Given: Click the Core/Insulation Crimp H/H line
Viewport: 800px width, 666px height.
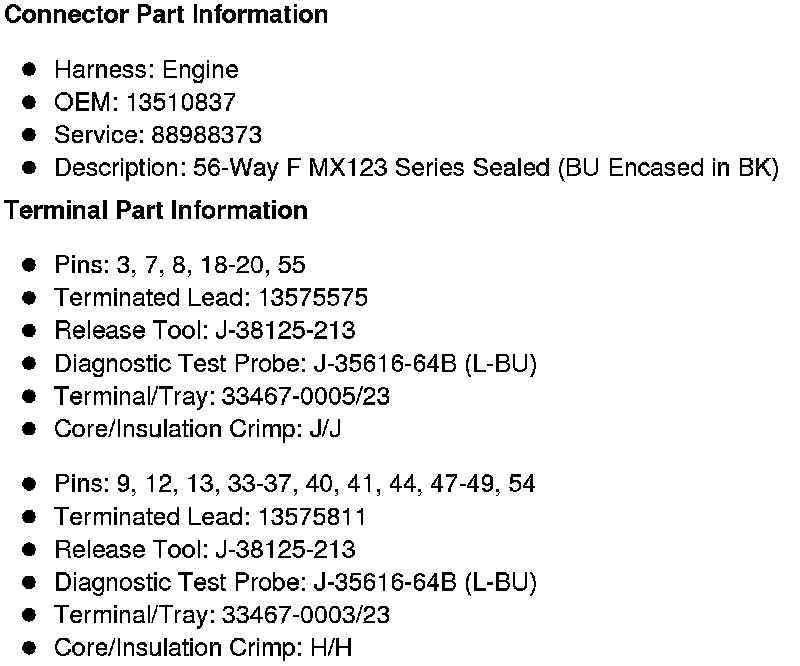Looking at the screenshot, I should pos(203,647).
